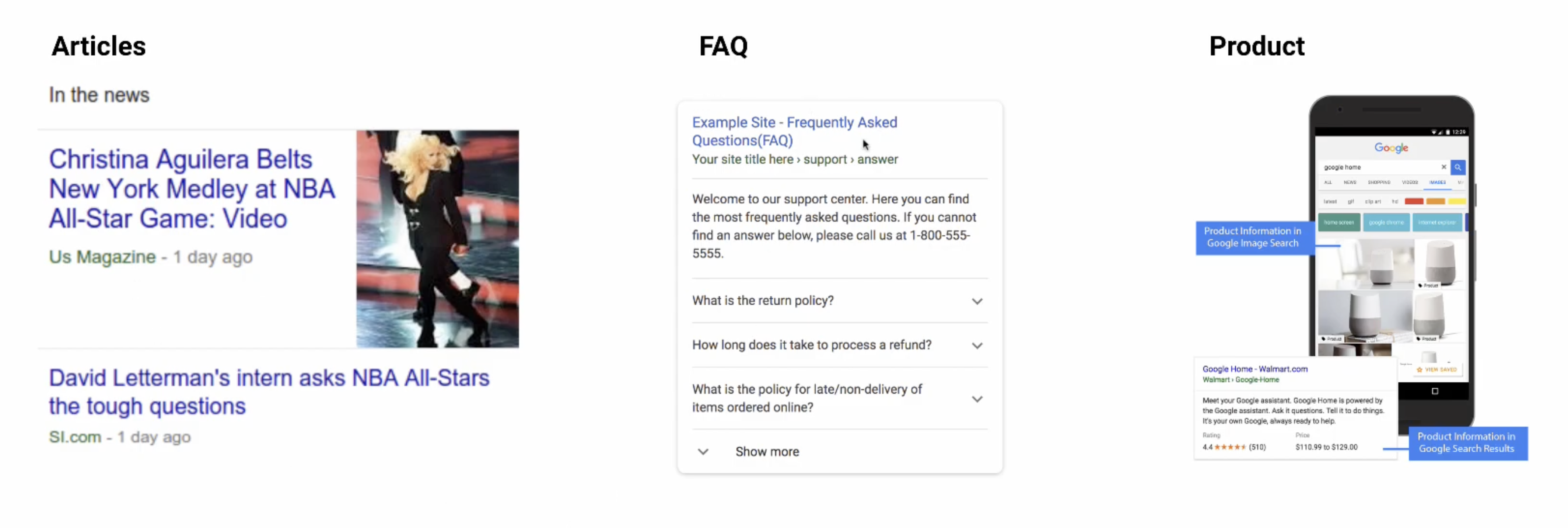The image size is (1568, 528).
Task: Click Show more in FAQ card
Action: (x=766, y=452)
